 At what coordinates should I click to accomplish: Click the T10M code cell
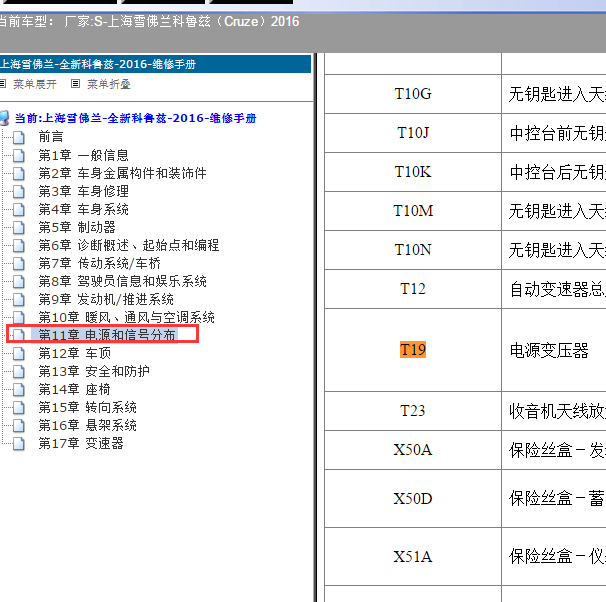coord(413,211)
